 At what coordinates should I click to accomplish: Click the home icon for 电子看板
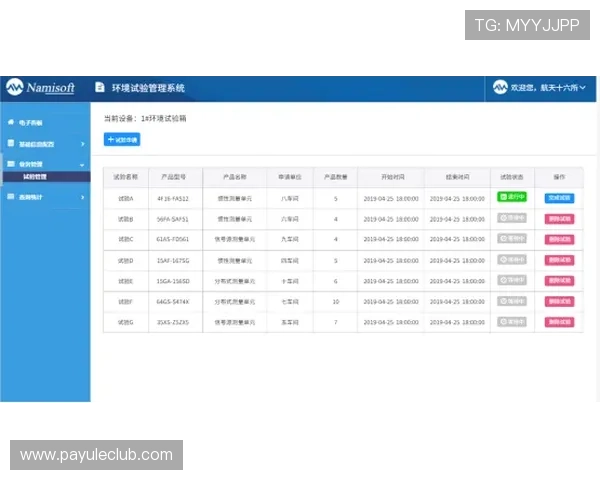tap(10, 123)
